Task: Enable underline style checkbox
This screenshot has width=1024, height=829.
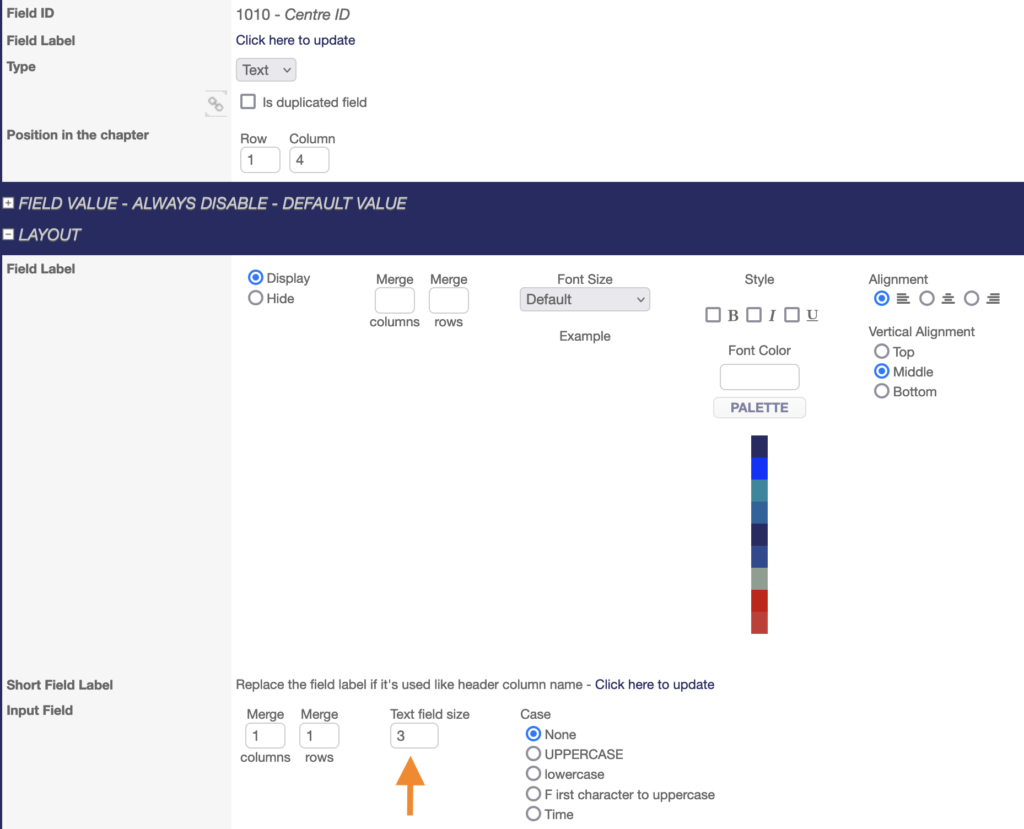Action: tap(792, 315)
